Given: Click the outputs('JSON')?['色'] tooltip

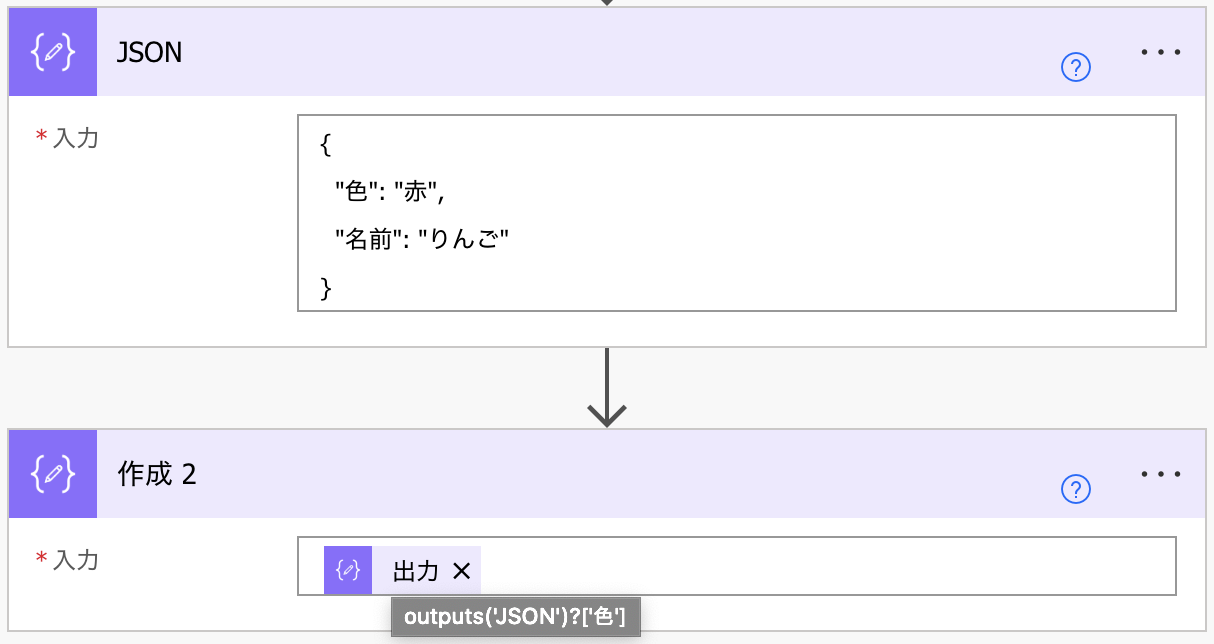Looking at the screenshot, I should click(515, 618).
